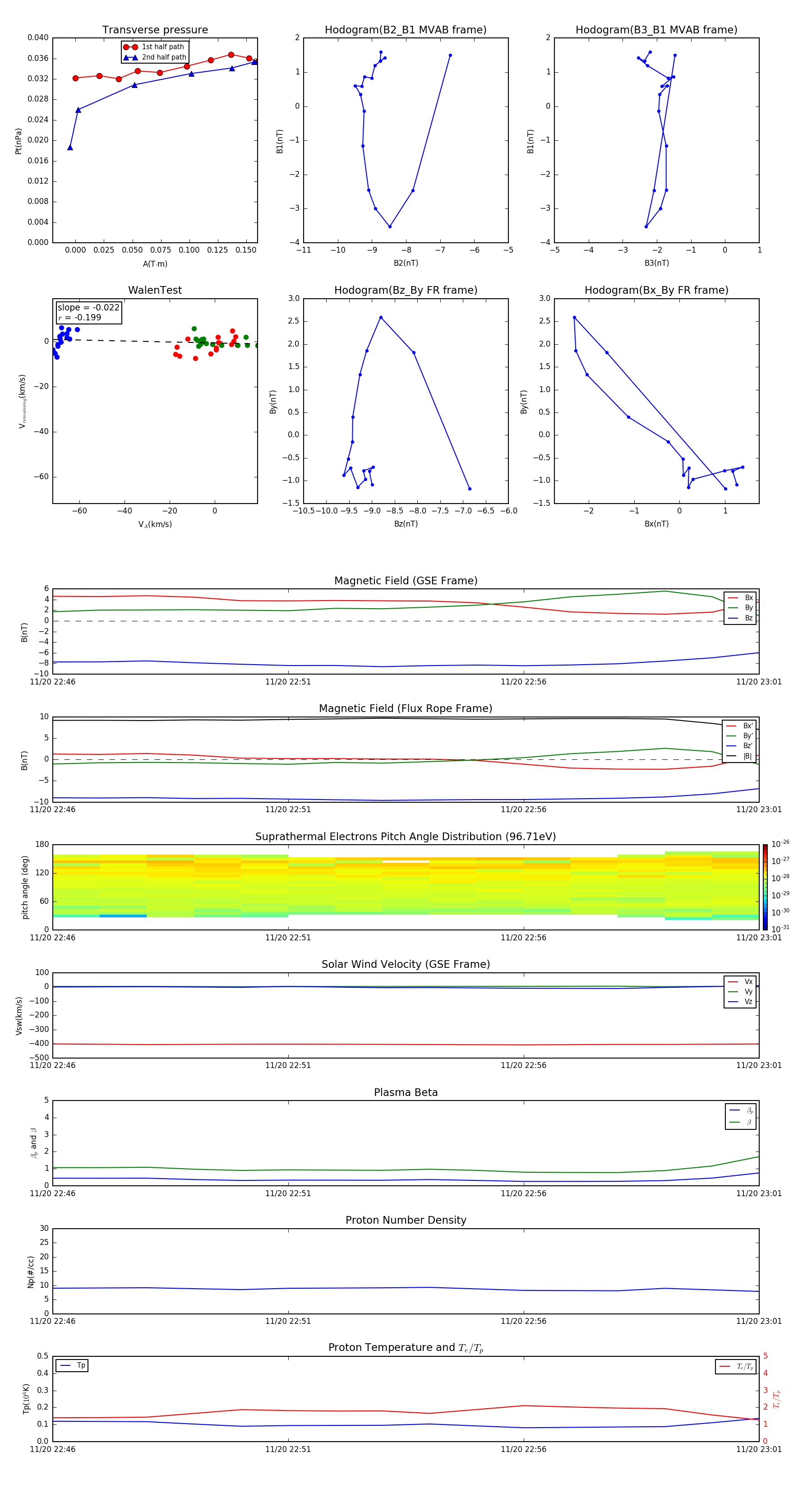Click the 'WalenTest' plot title
The width and height of the screenshot is (812, 1489).
pyautogui.click(x=155, y=290)
